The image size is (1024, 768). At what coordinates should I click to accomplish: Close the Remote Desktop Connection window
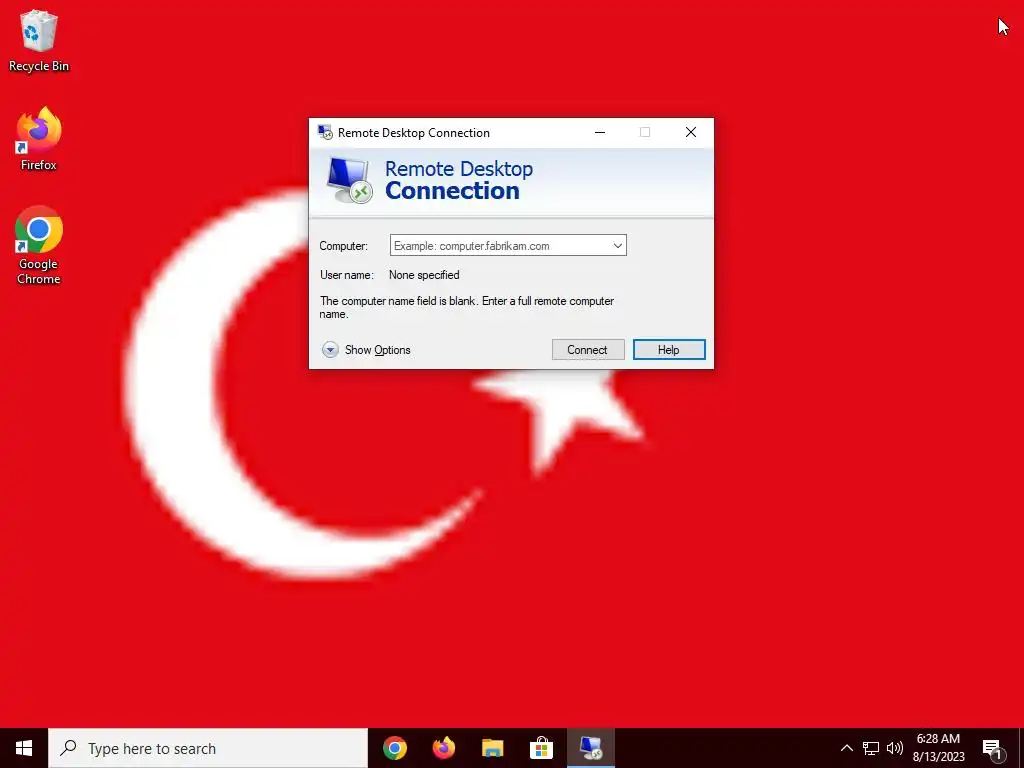691,133
